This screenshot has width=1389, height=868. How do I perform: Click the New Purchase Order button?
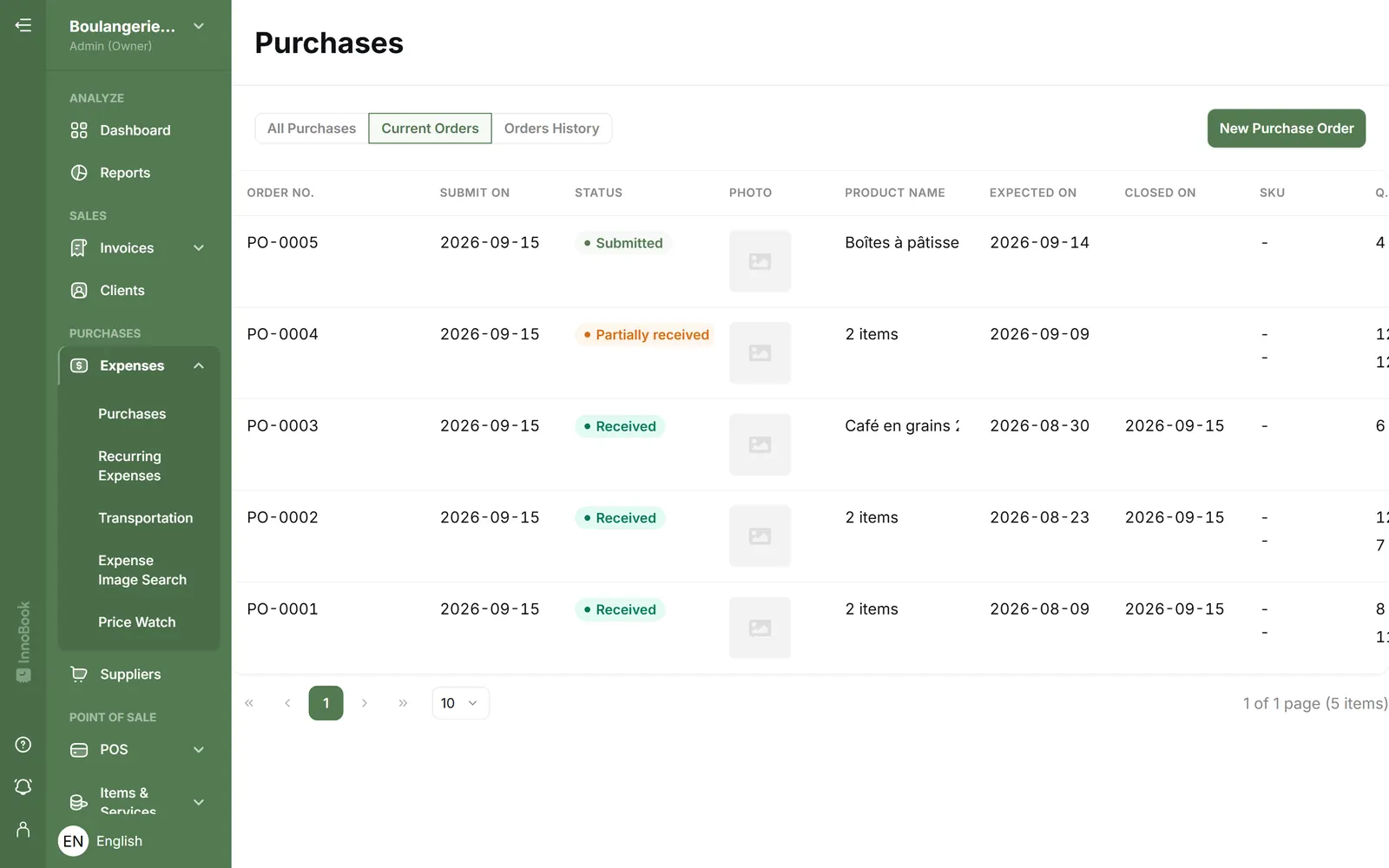[x=1287, y=128]
